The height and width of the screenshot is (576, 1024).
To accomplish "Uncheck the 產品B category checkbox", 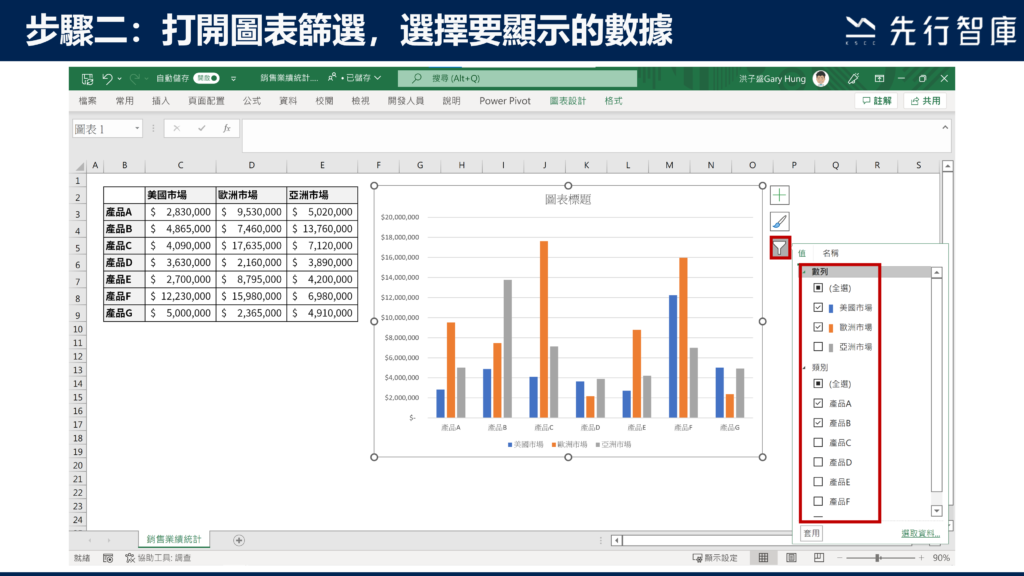I will [x=818, y=423].
